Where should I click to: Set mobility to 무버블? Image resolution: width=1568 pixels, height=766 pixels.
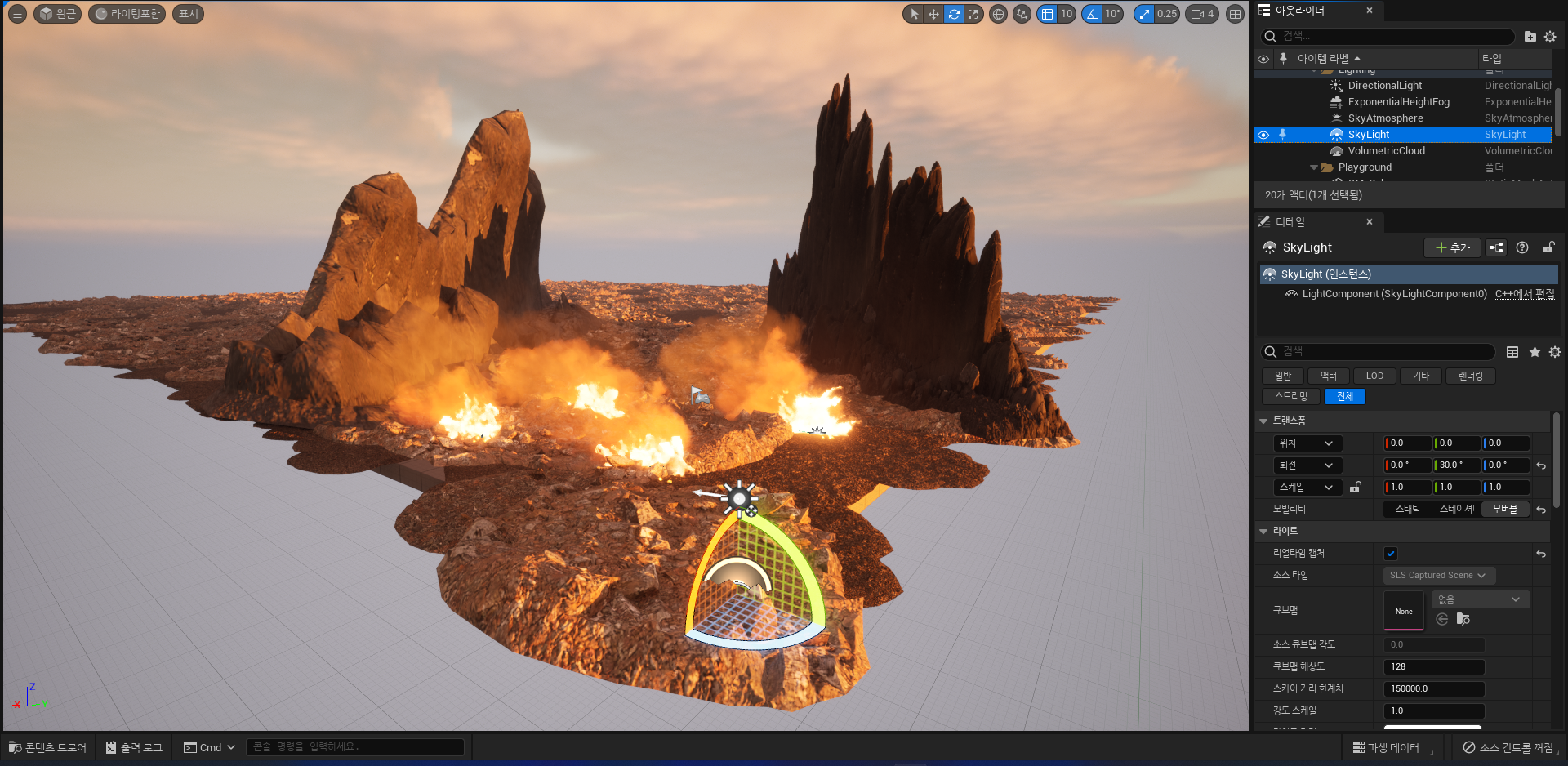point(1505,510)
